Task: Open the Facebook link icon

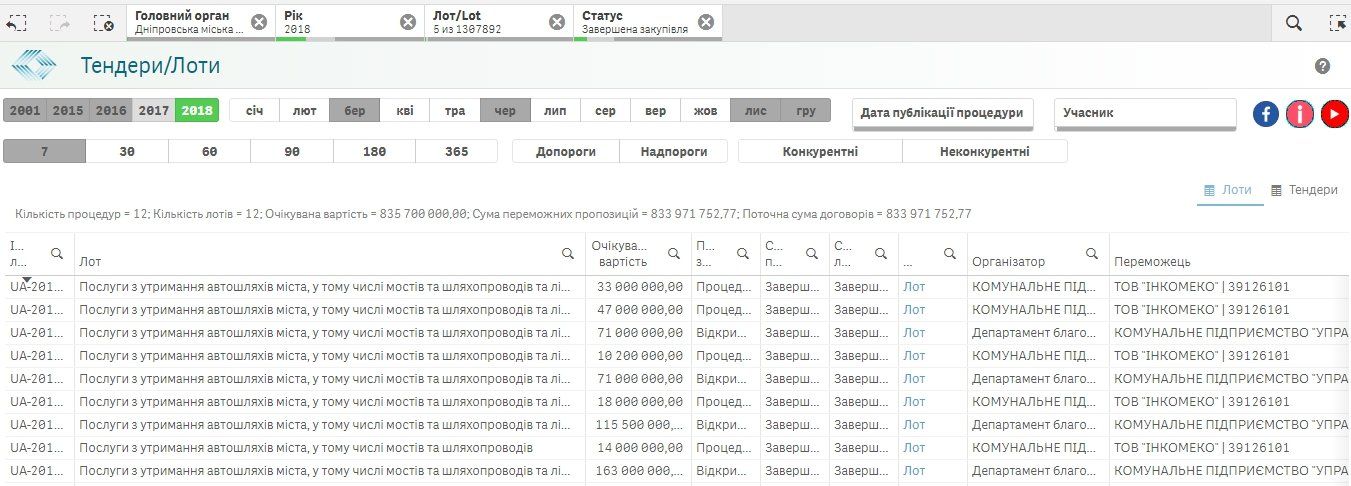Action: click(x=1266, y=114)
